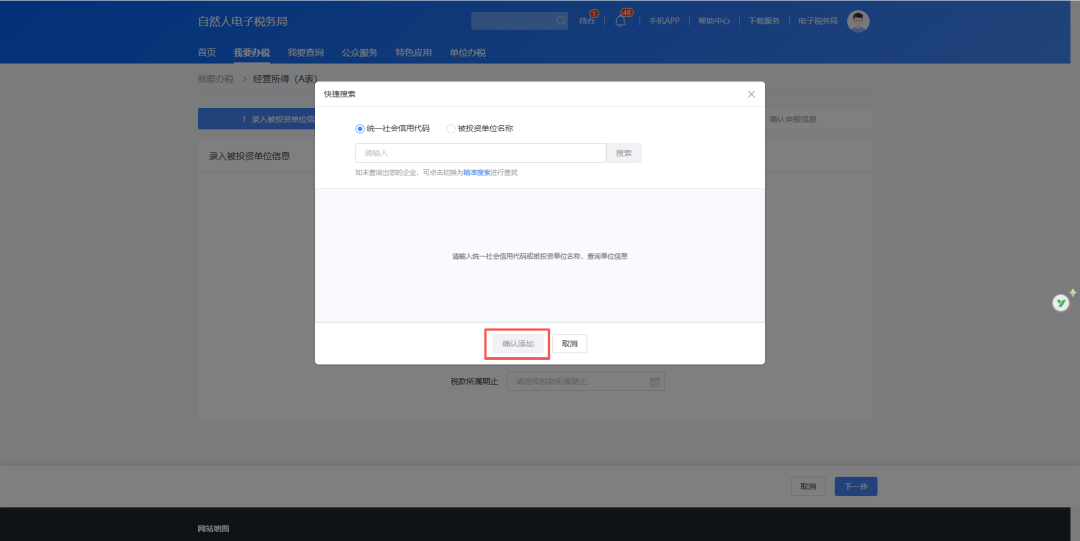The image size is (1080, 541).
Task: Select 统一社会信用代码 radio option
Action: 361,128
